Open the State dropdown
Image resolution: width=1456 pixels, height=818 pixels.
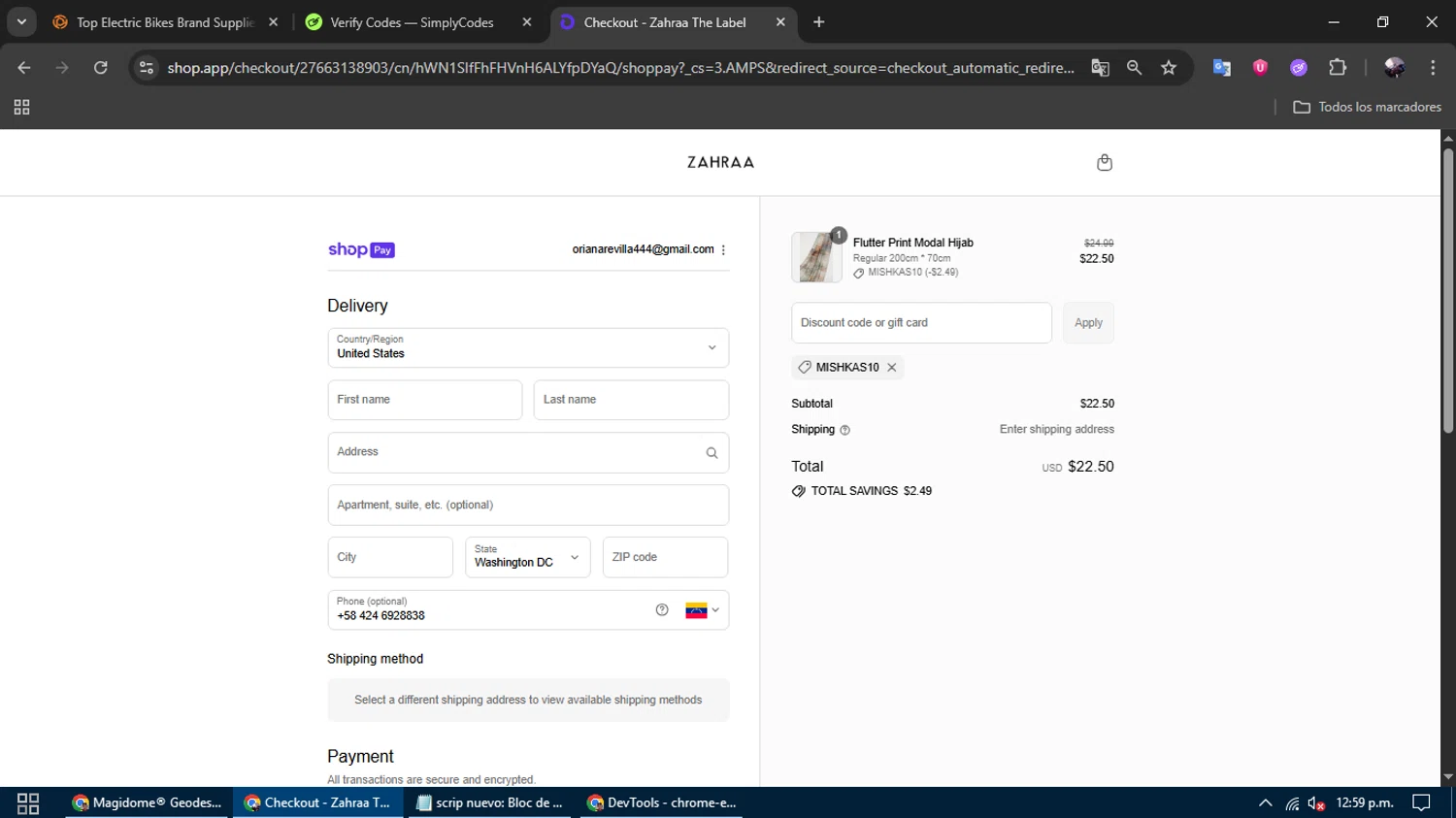527,557
